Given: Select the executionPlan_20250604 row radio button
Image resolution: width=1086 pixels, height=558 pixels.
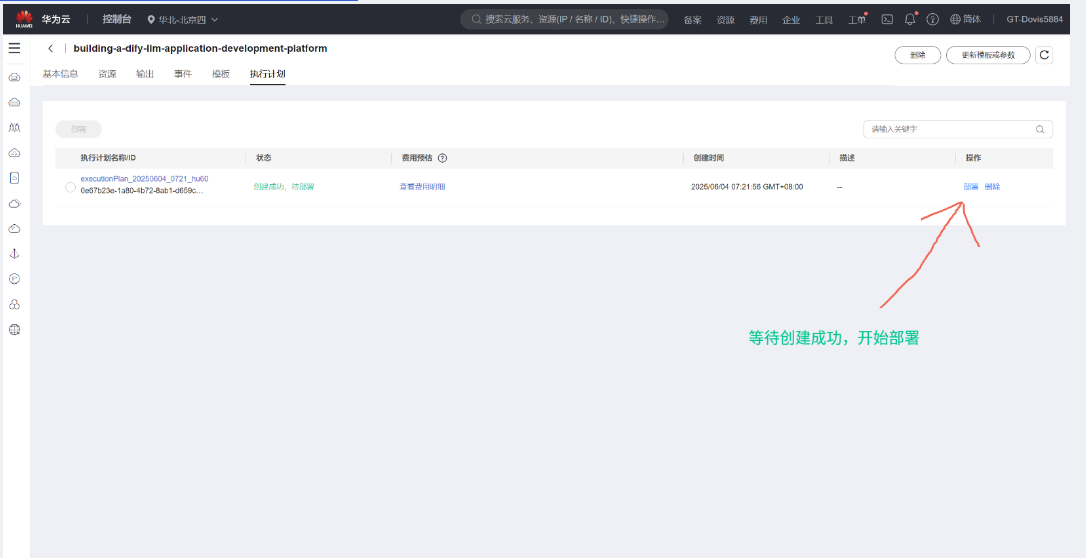Looking at the screenshot, I should pyautogui.click(x=70, y=187).
